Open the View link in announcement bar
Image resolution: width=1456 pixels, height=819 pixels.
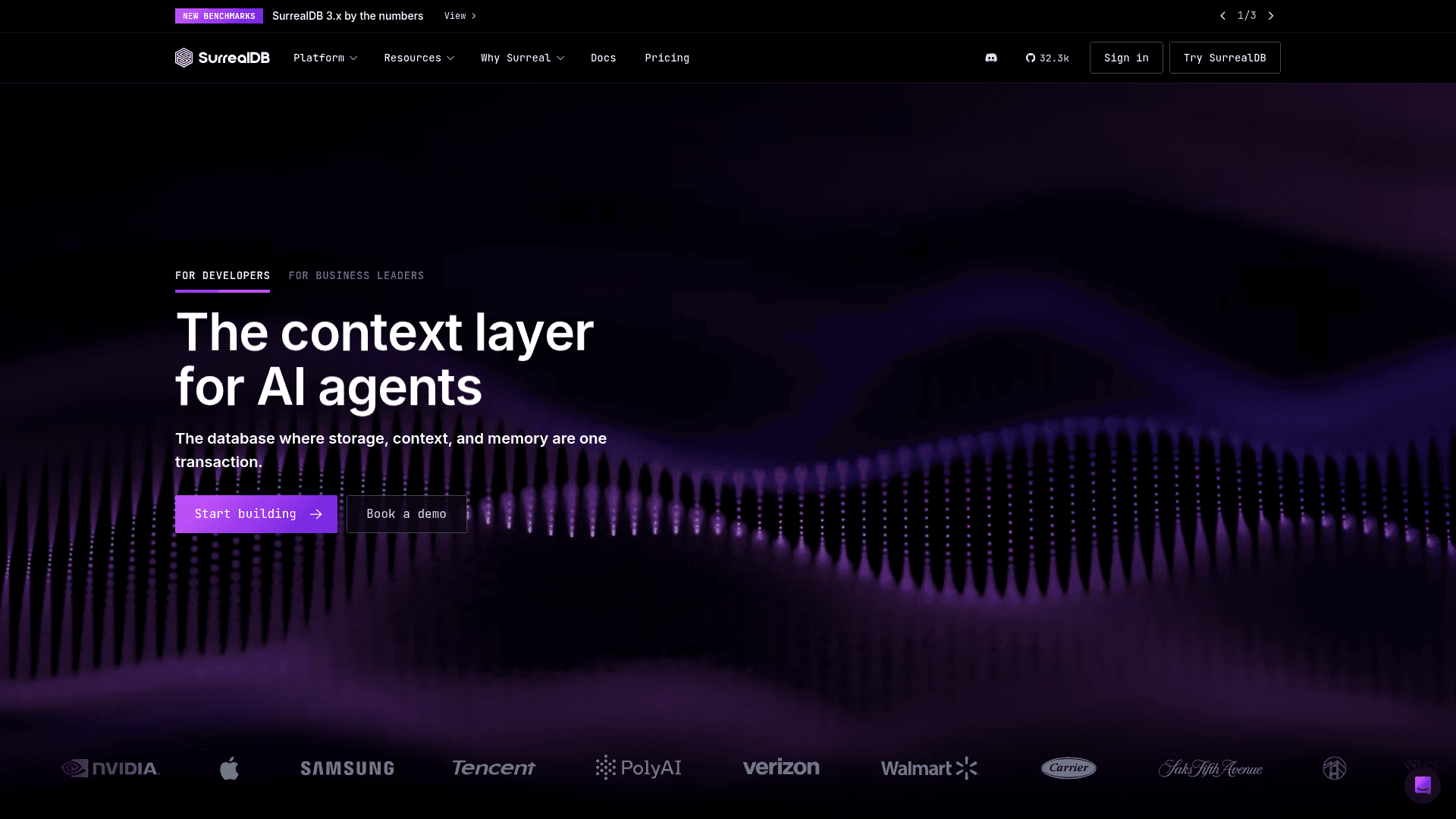460,16
